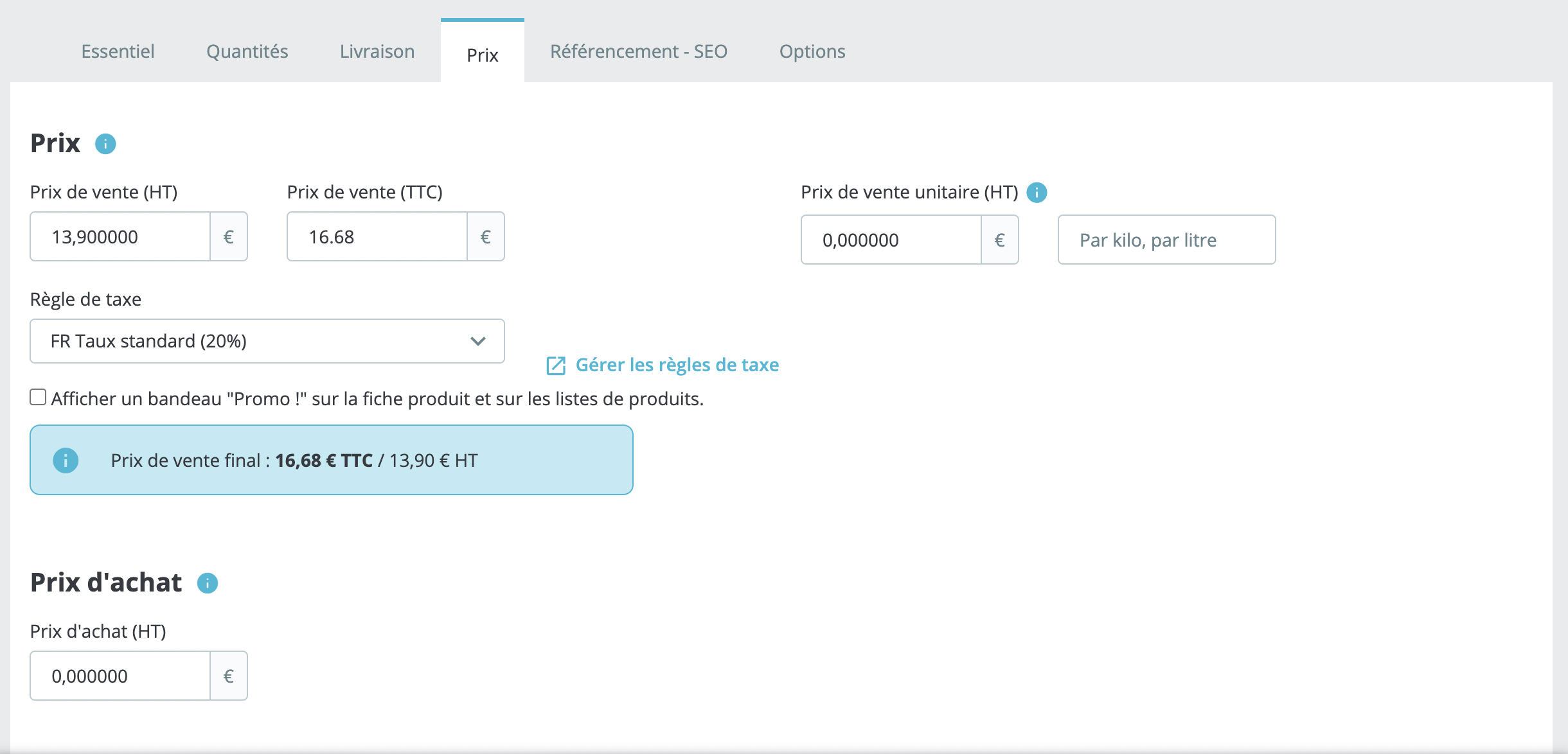
Task: Click the Prix de vente (TTC) label
Action: (x=365, y=192)
